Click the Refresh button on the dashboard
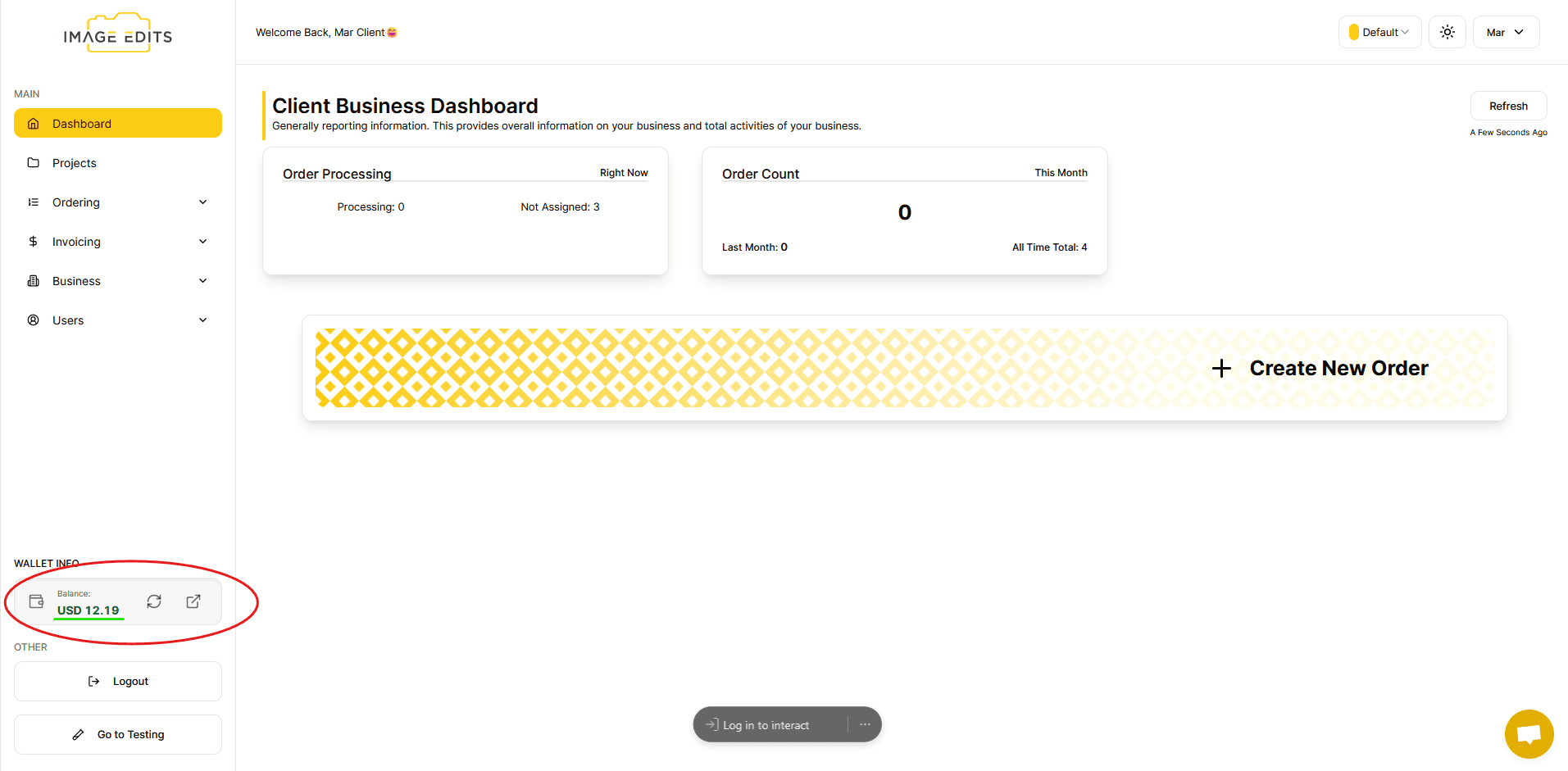This screenshot has height=771, width=1568. point(1507,106)
